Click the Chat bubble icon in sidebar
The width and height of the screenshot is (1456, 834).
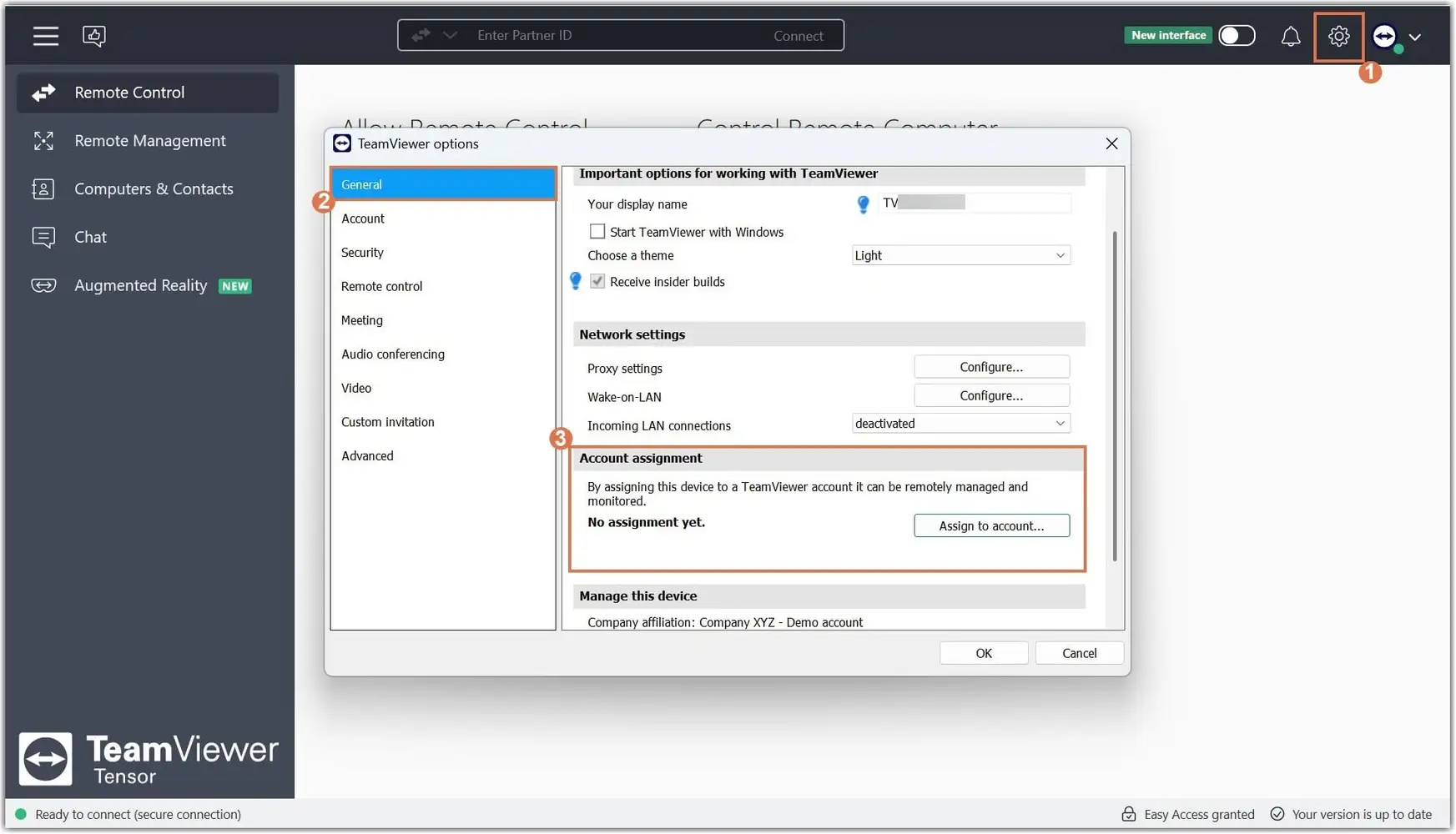(43, 238)
